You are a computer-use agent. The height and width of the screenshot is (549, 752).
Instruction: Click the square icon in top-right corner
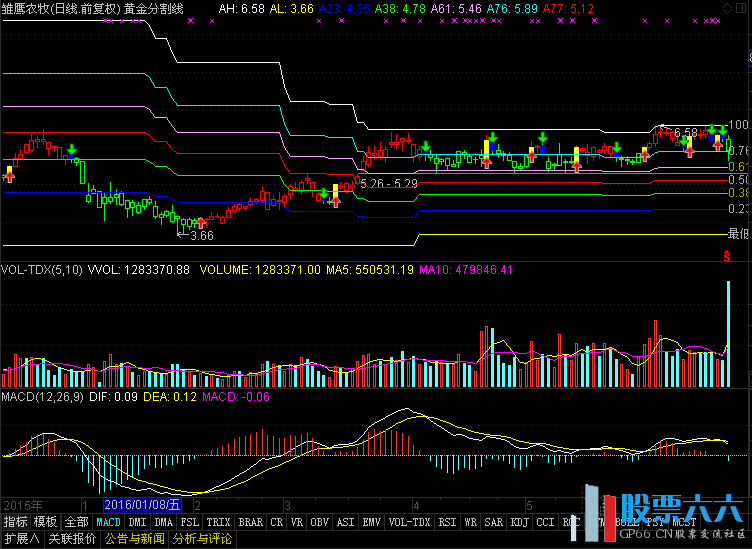click(x=740, y=8)
